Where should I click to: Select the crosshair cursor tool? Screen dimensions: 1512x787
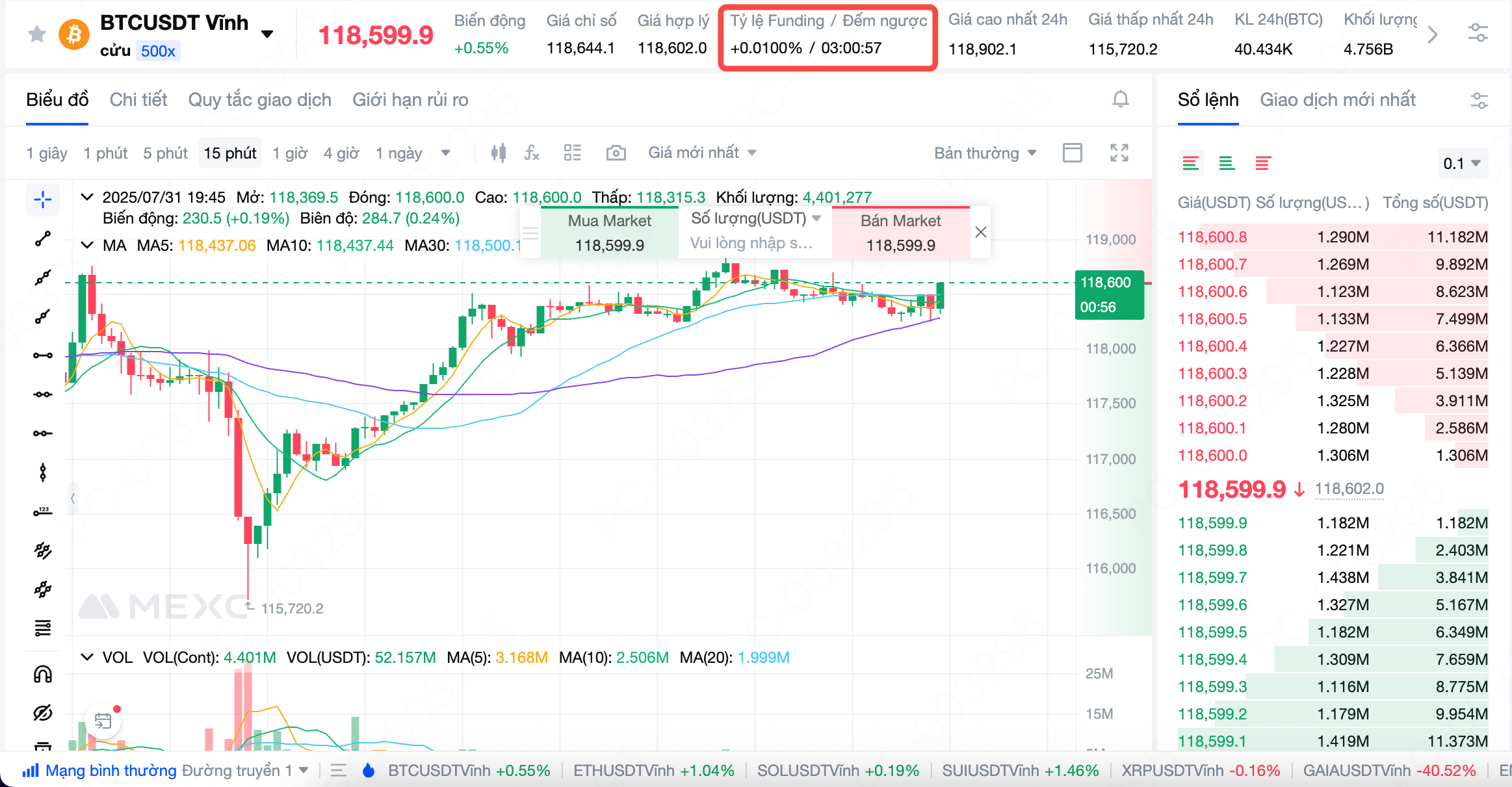(43, 200)
